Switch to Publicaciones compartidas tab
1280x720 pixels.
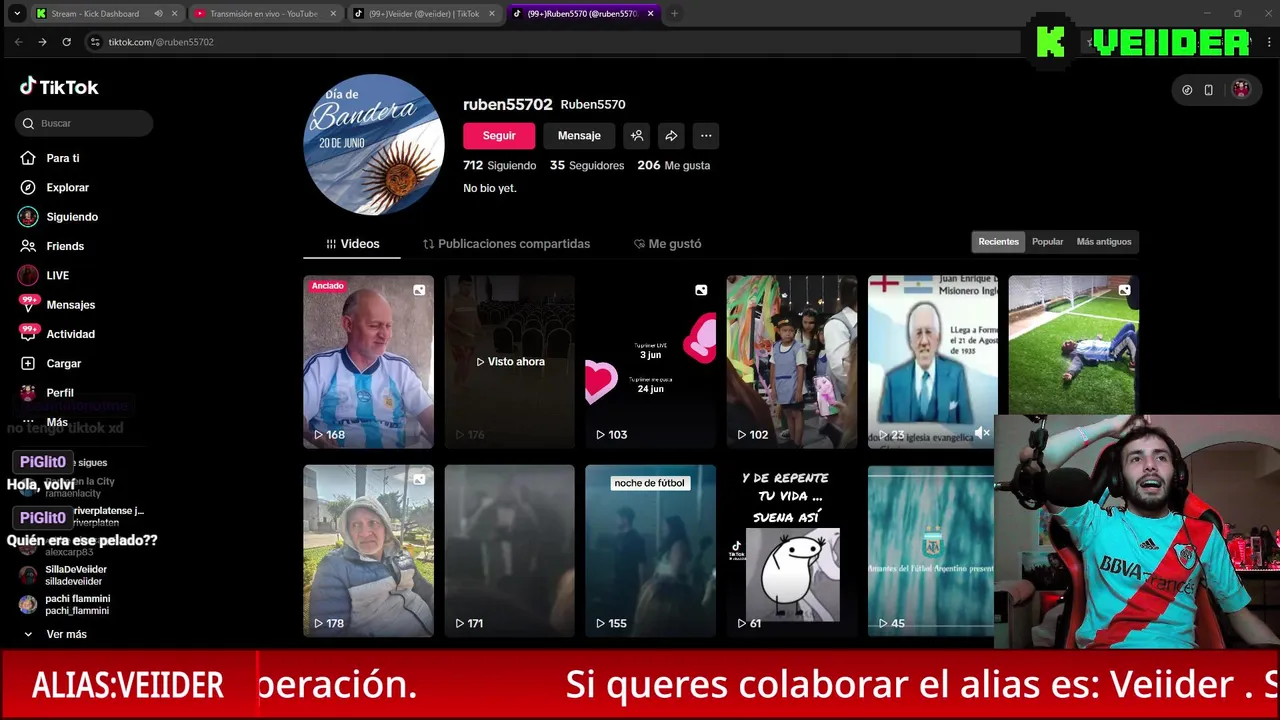[x=506, y=244]
